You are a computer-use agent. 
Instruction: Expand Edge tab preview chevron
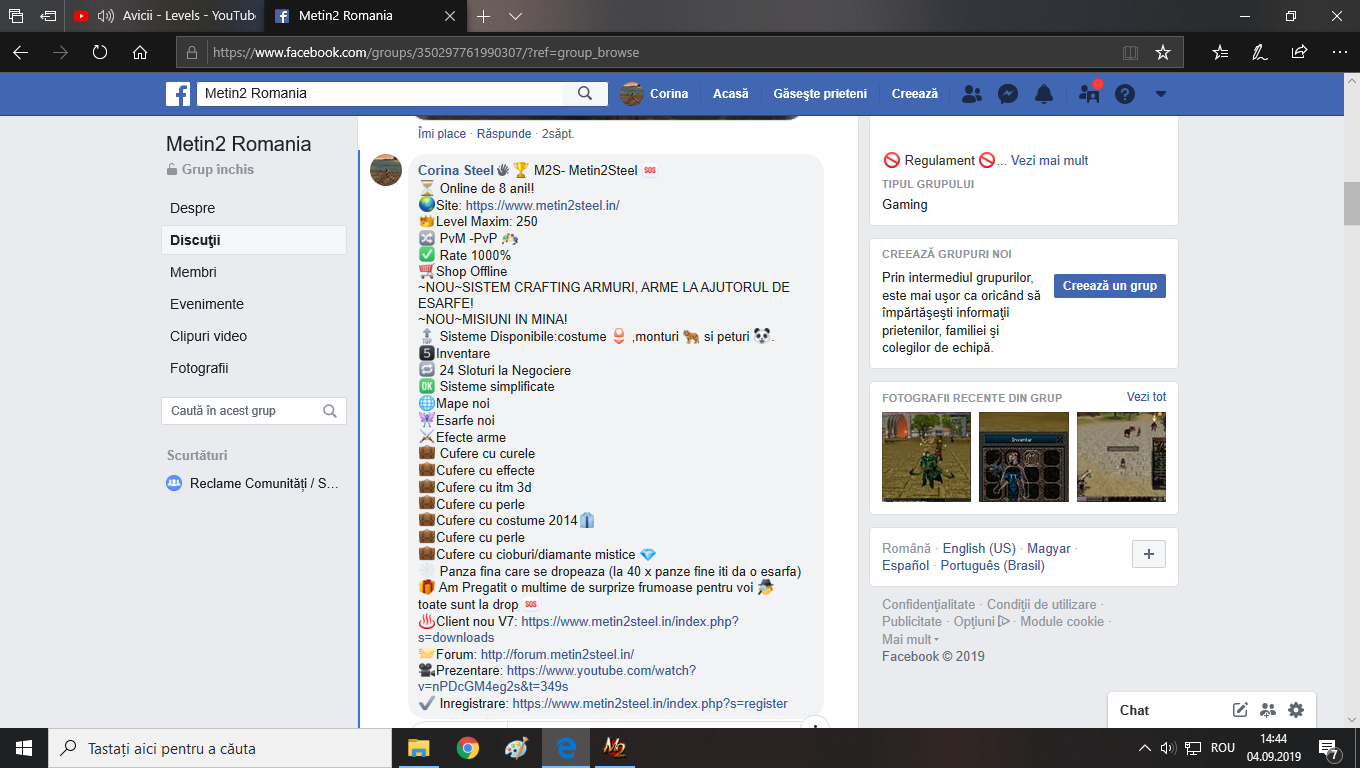[x=516, y=16]
